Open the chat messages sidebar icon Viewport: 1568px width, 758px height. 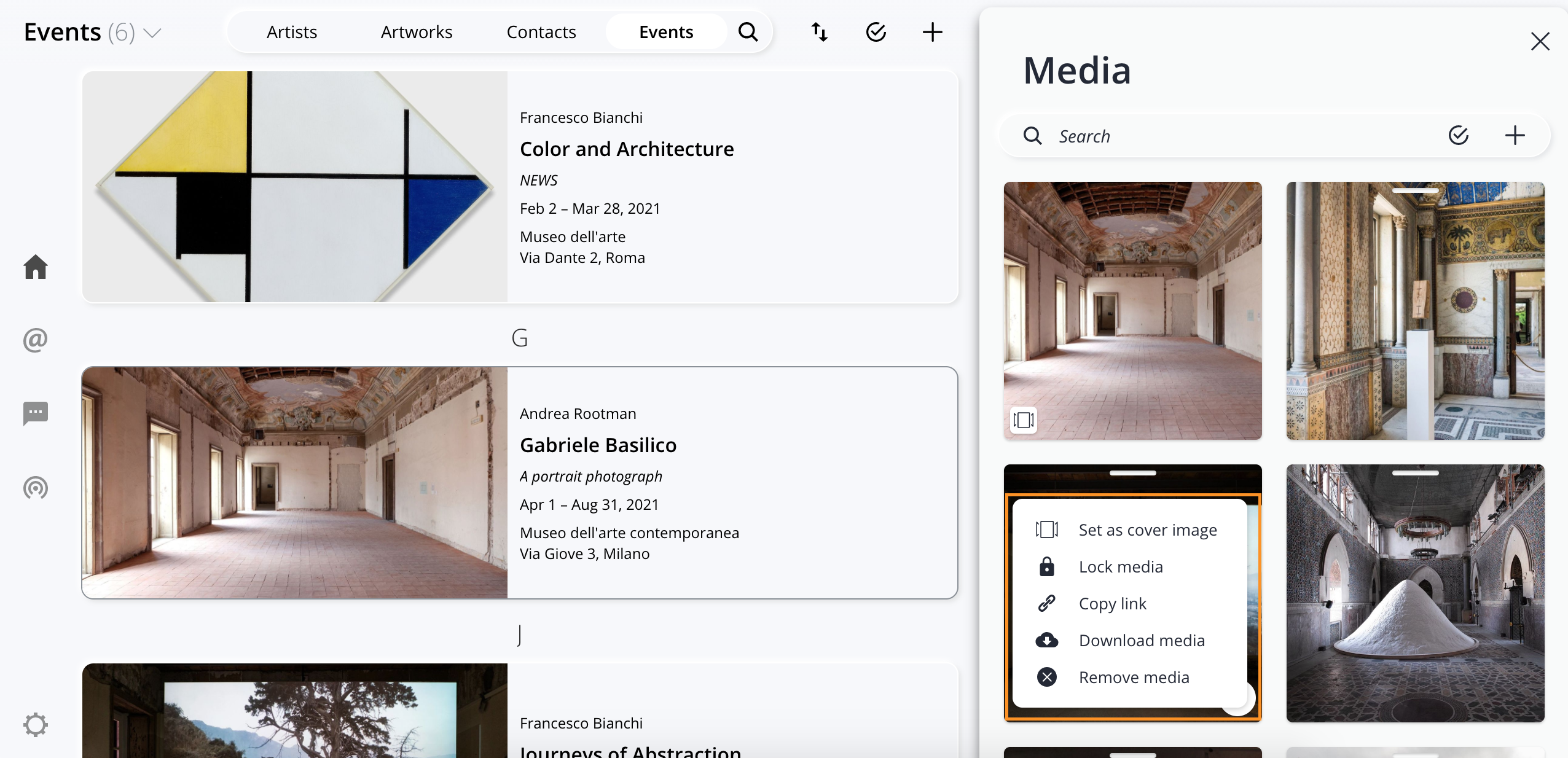(36, 413)
